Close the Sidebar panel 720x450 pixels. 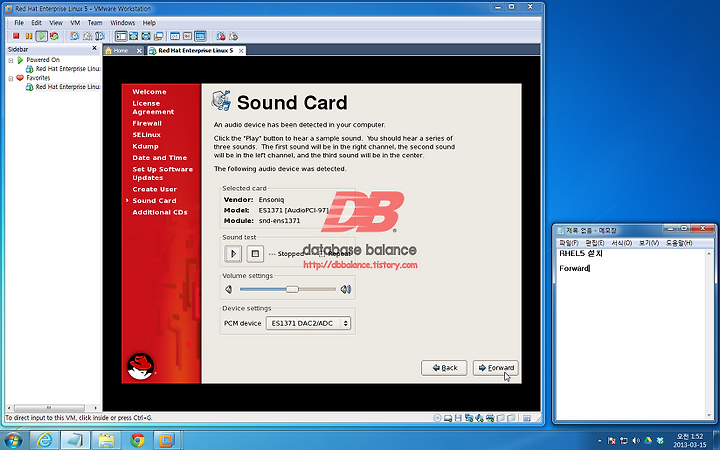95,48
